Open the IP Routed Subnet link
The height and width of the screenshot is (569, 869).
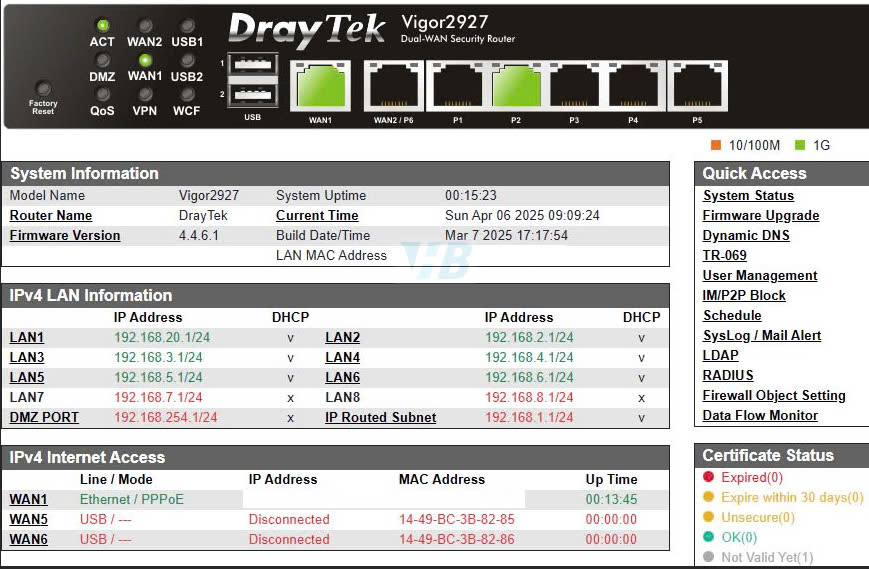[381, 417]
